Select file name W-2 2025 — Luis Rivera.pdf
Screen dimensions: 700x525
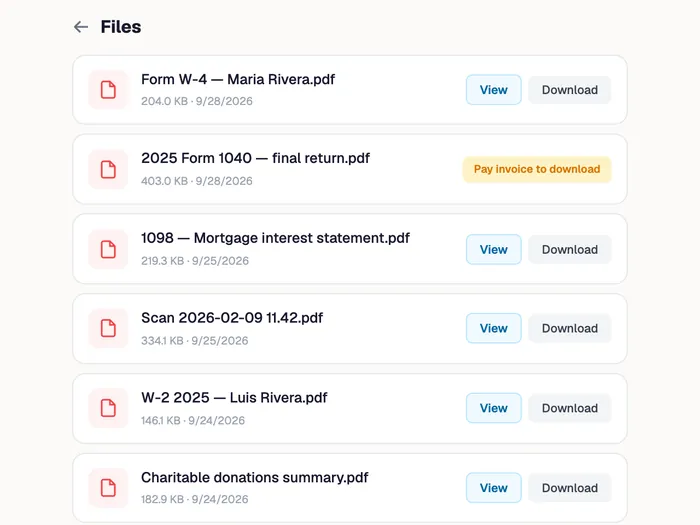pyautogui.click(x=234, y=398)
